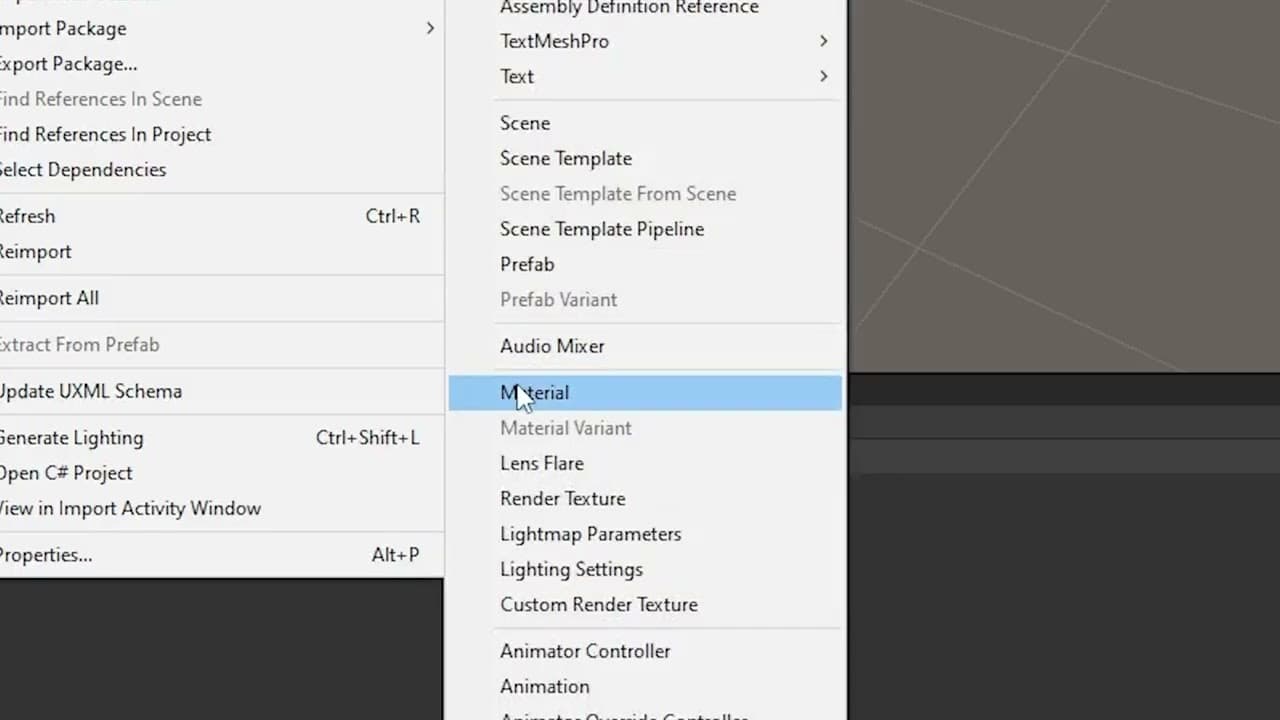1280x720 pixels.
Task: Click Generate Lighting menu item
Action: pyautogui.click(x=72, y=438)
